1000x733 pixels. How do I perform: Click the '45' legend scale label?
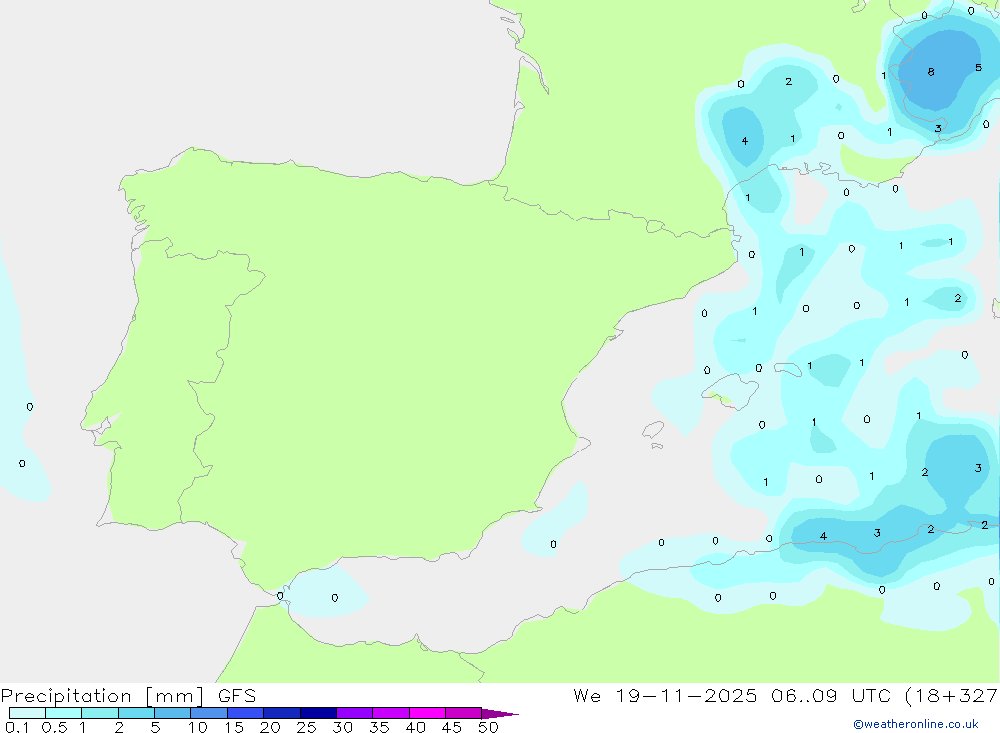tap(452, 727)
